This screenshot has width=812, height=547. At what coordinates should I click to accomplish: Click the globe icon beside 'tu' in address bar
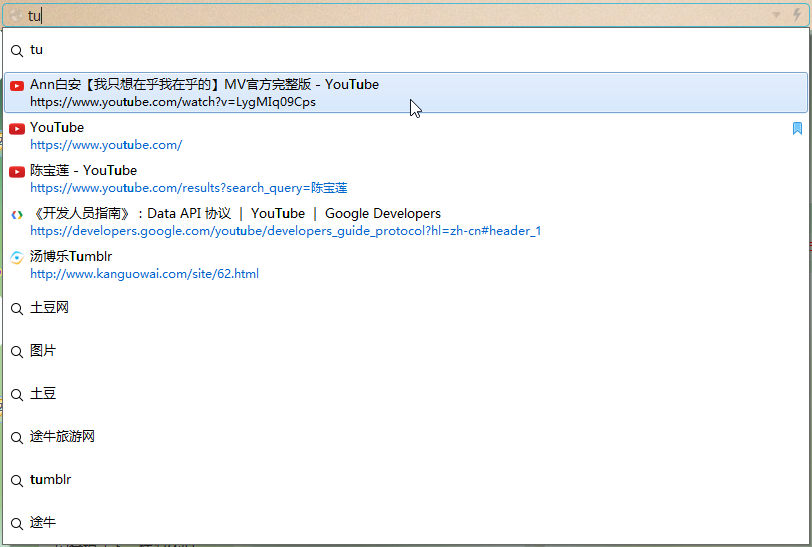[16, 16]
